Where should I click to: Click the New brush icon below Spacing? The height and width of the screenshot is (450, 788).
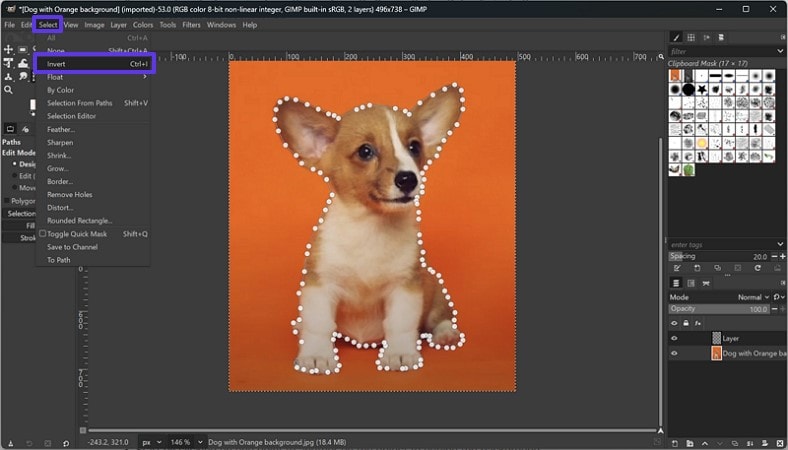pos(697,268)
